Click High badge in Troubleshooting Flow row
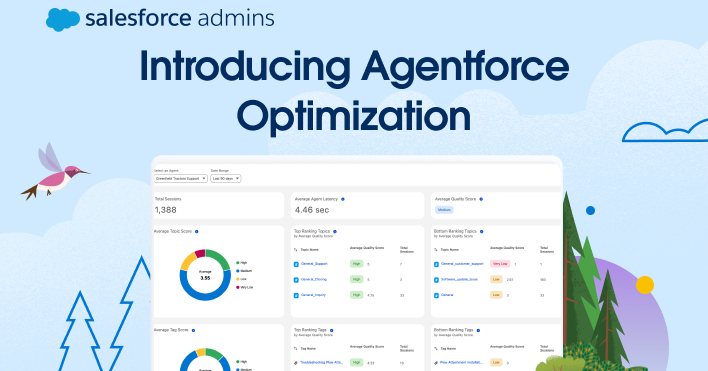 click(357, 362)
